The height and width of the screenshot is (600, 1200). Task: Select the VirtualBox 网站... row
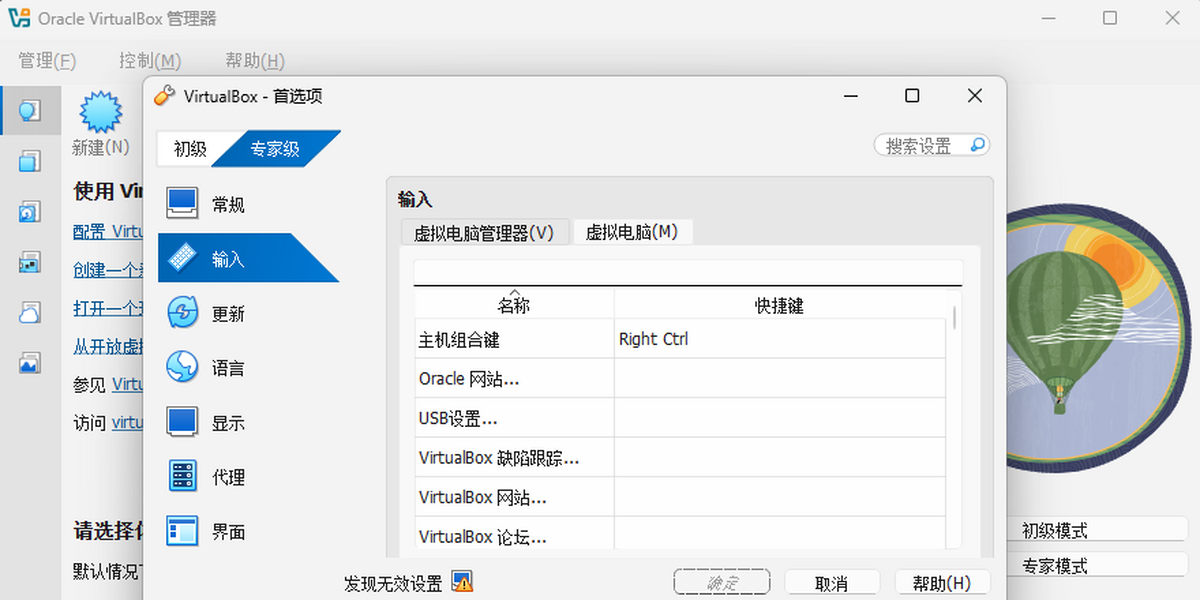(680, 497)
